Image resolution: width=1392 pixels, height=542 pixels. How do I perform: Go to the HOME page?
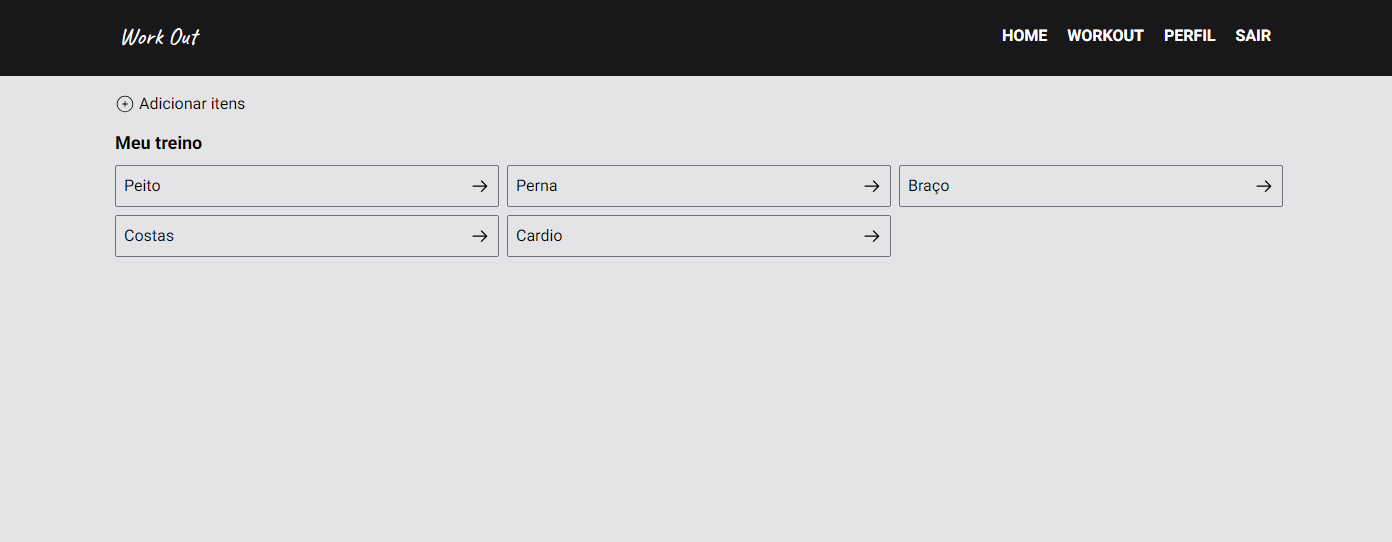pyautogui.click(x=1024, y=36)
